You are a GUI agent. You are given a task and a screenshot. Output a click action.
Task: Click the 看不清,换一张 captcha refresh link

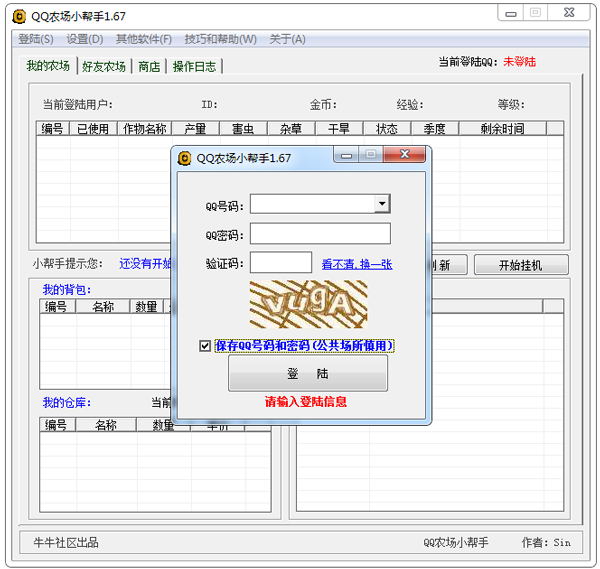point(357,265)
